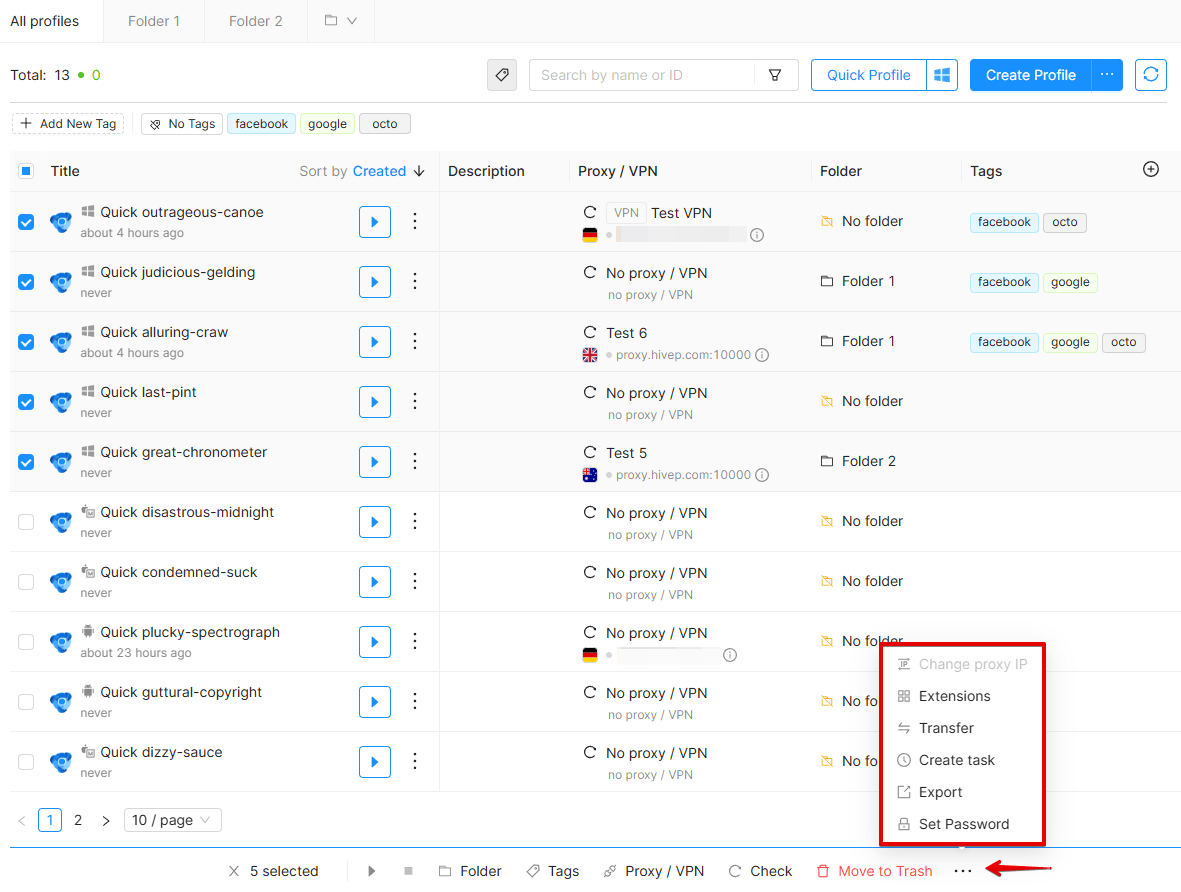Open more actions for Quick alluring-craw
The width and height of the screenshot is (1181, 892).
click(x=414, y=342)
